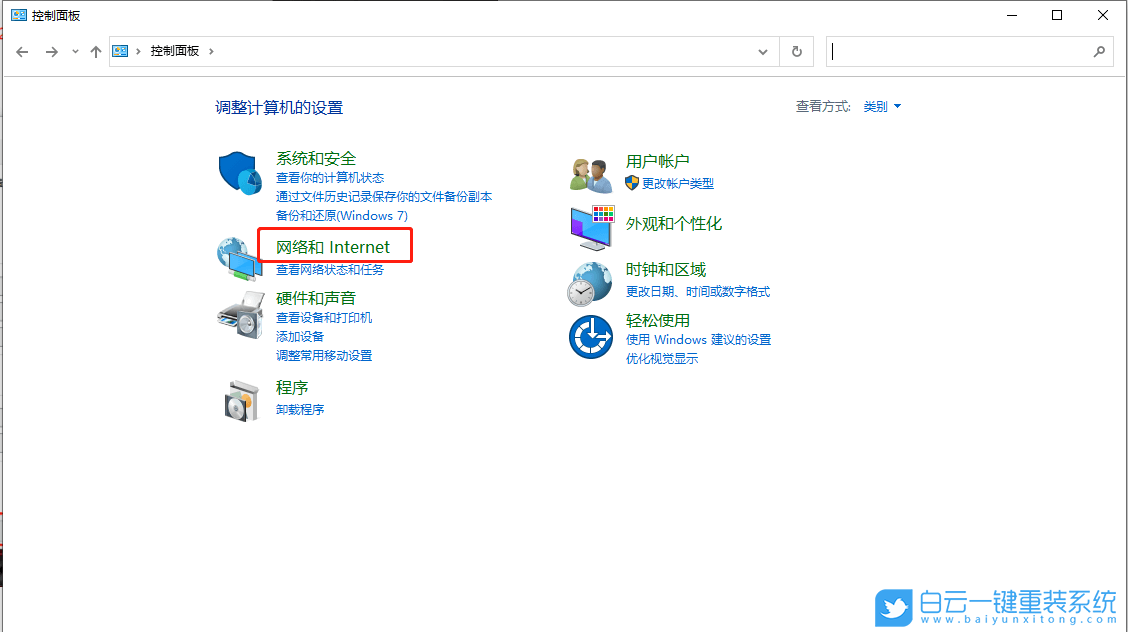Open 系统和安全 via its shield icon
The image size is (1128, 632).
click(x=239, y=171)
